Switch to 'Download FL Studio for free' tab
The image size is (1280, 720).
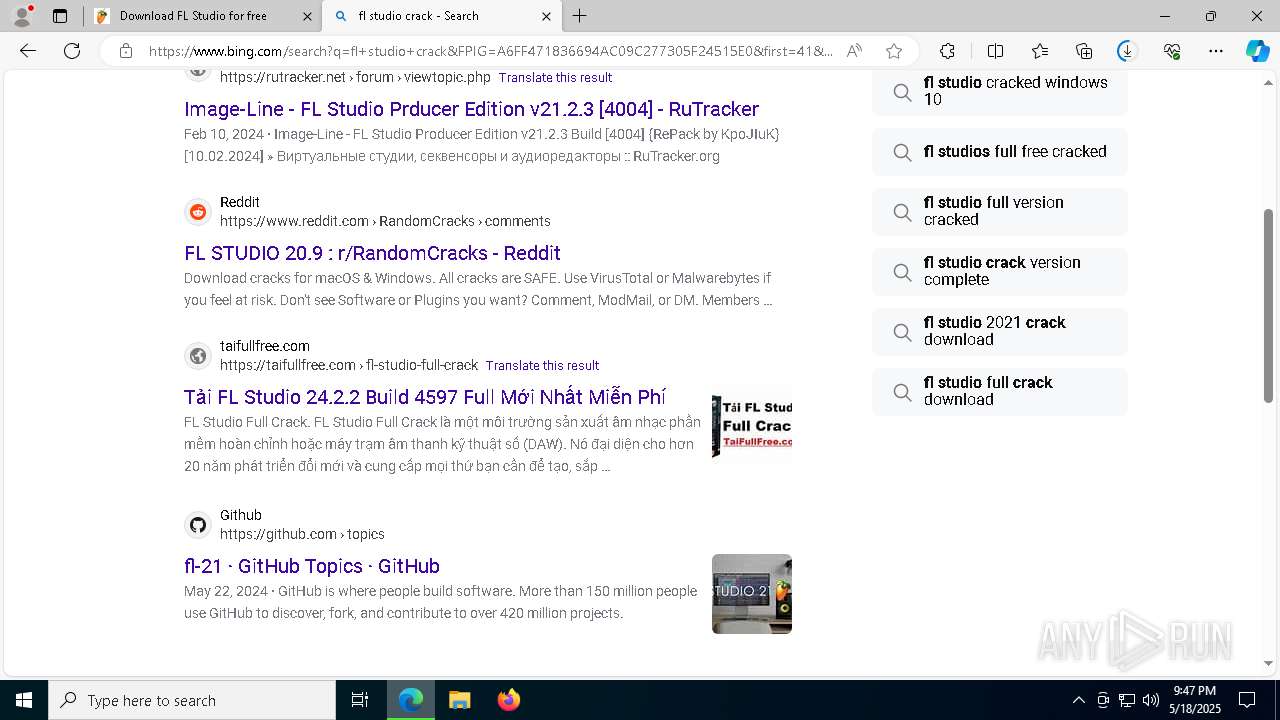[203, 16]
